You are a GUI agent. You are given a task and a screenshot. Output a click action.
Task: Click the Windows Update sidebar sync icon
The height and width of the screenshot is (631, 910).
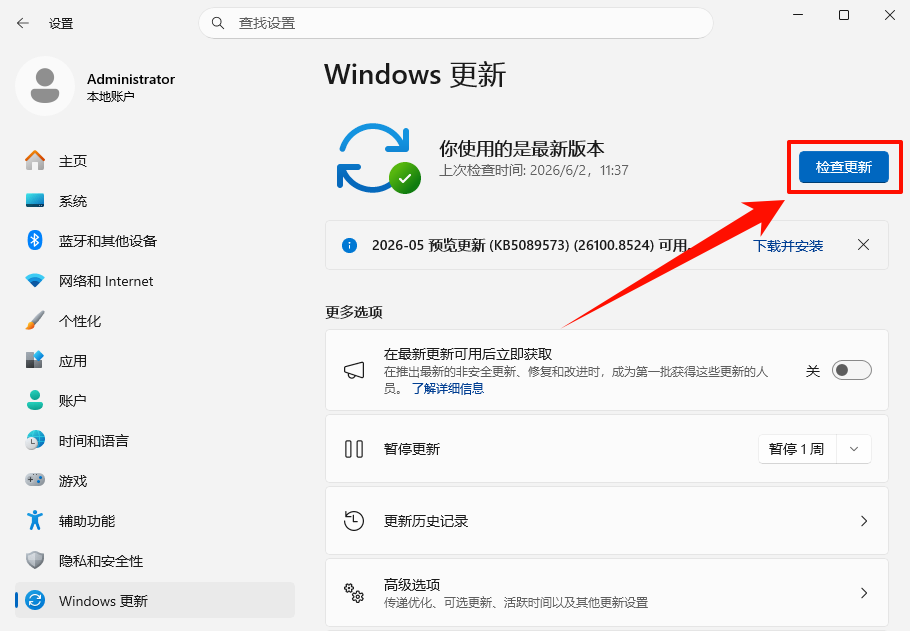tap(35, 600)
